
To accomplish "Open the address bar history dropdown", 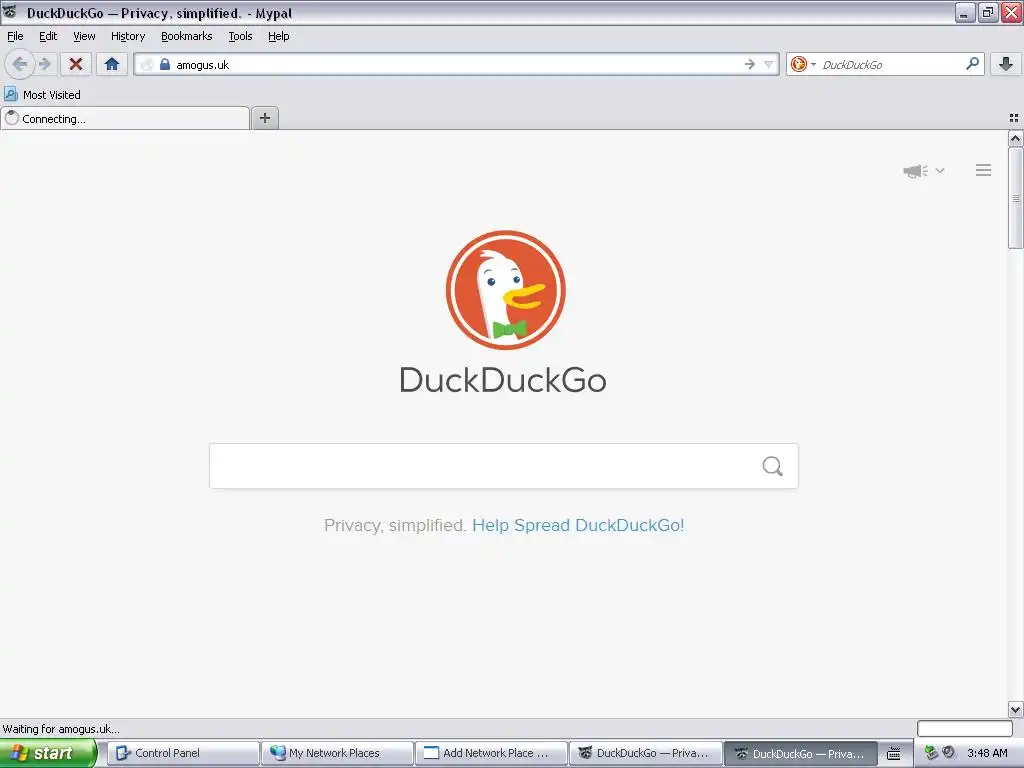I will coord(769,64).
